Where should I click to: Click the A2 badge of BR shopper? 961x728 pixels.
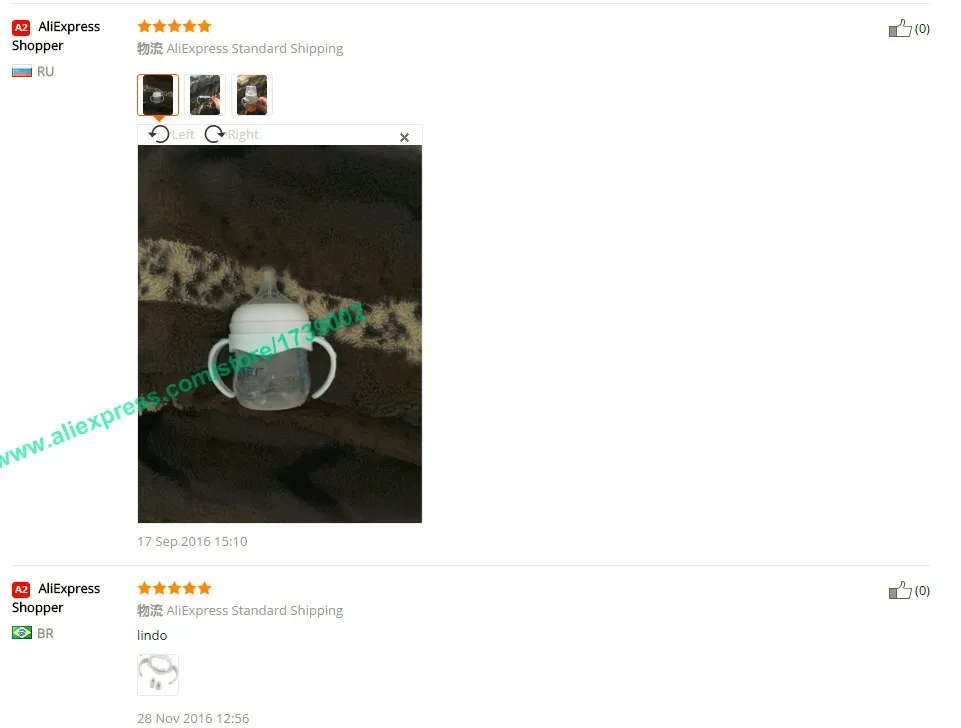point(21,590)
